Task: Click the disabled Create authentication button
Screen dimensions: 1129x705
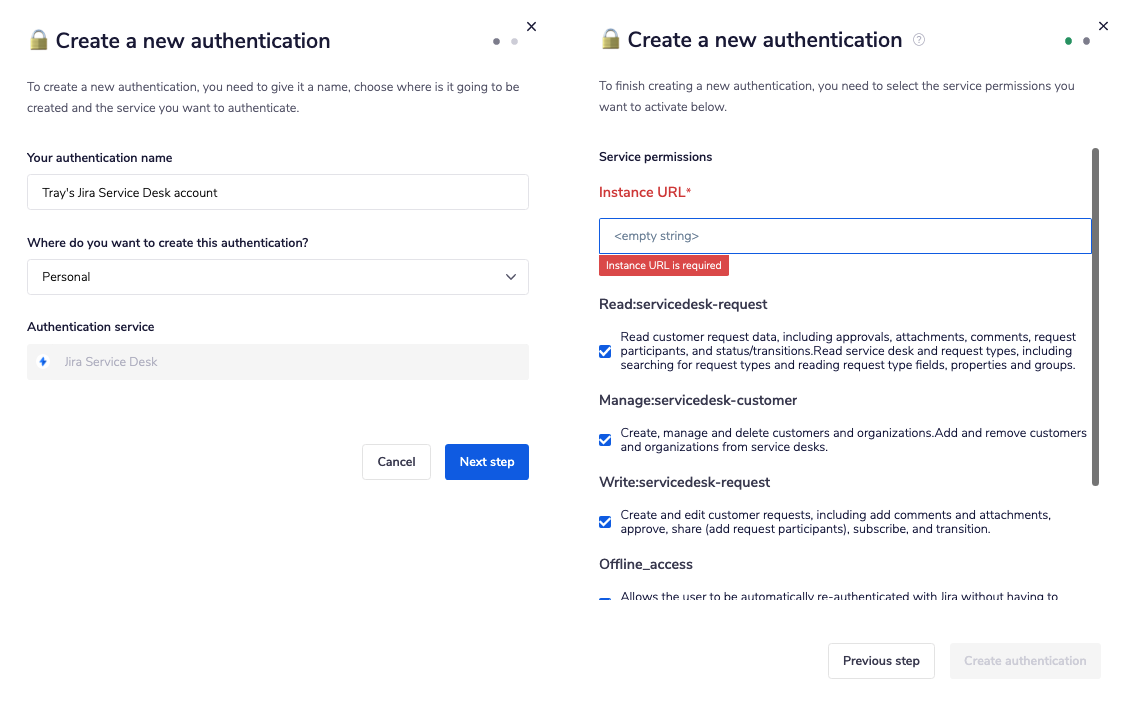Action: coord(1024,661)
